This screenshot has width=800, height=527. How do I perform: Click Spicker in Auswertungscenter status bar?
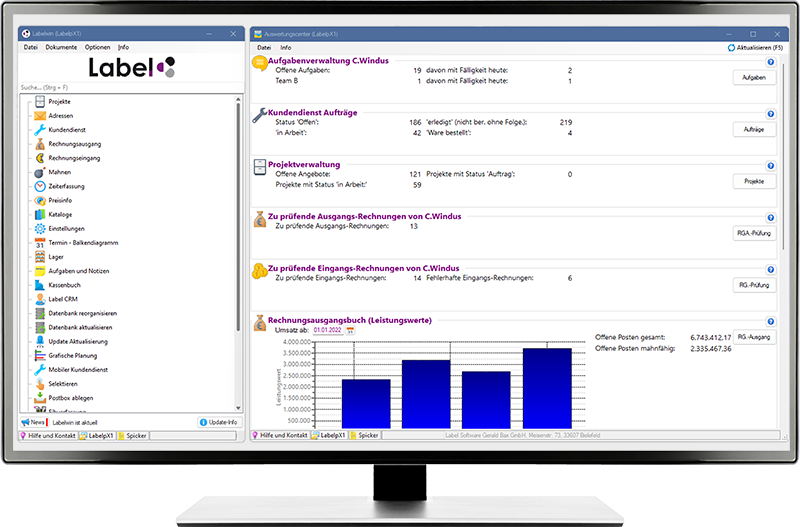click(x=364, y=435)
